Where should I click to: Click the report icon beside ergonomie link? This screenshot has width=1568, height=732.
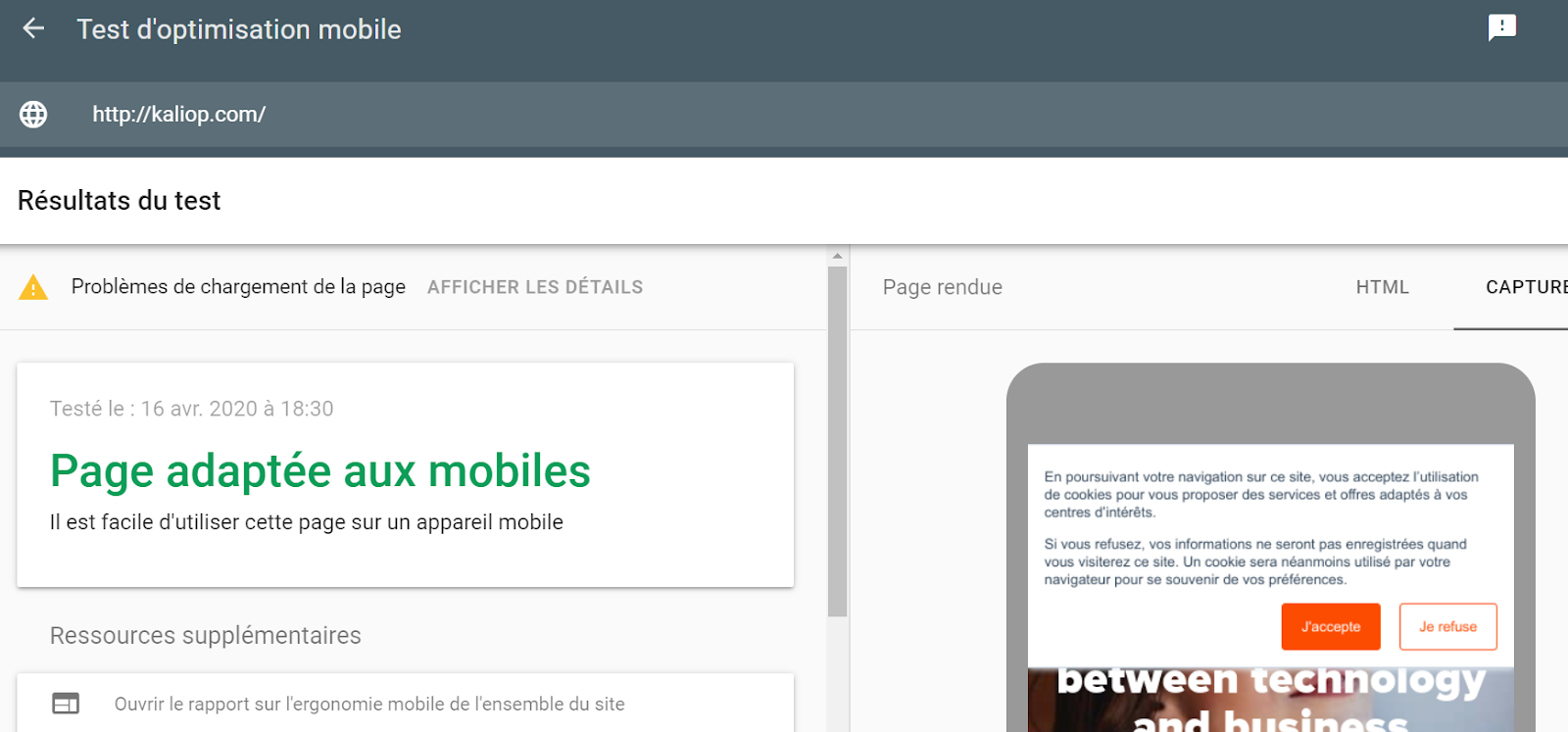tap(66, 704)
